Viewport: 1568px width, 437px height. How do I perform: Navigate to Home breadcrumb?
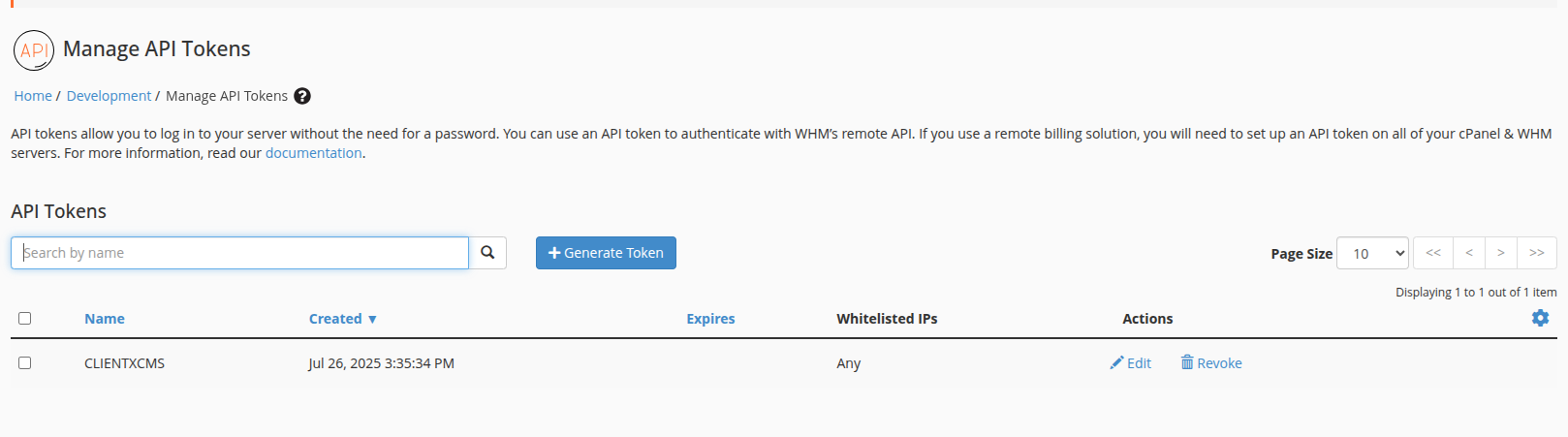click(33, 96)
